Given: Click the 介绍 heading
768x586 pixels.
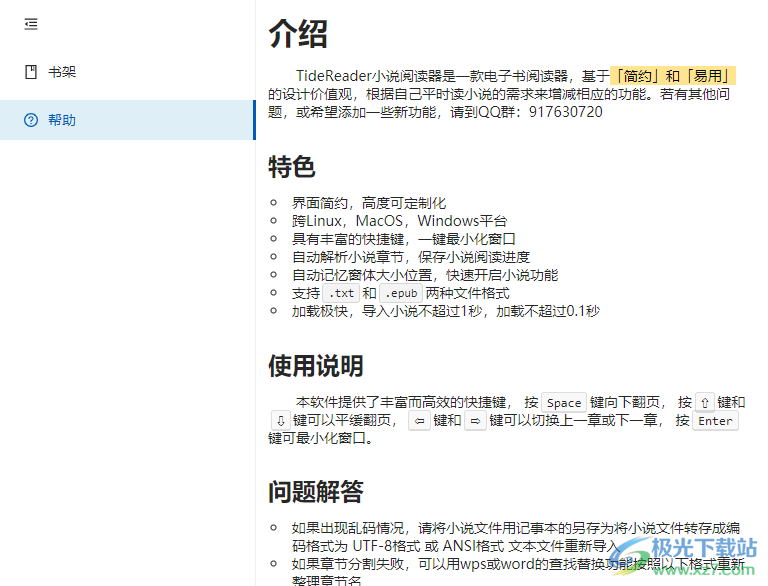Looking at the screenshot, I should pyautogui.click(x=298, y=34).
